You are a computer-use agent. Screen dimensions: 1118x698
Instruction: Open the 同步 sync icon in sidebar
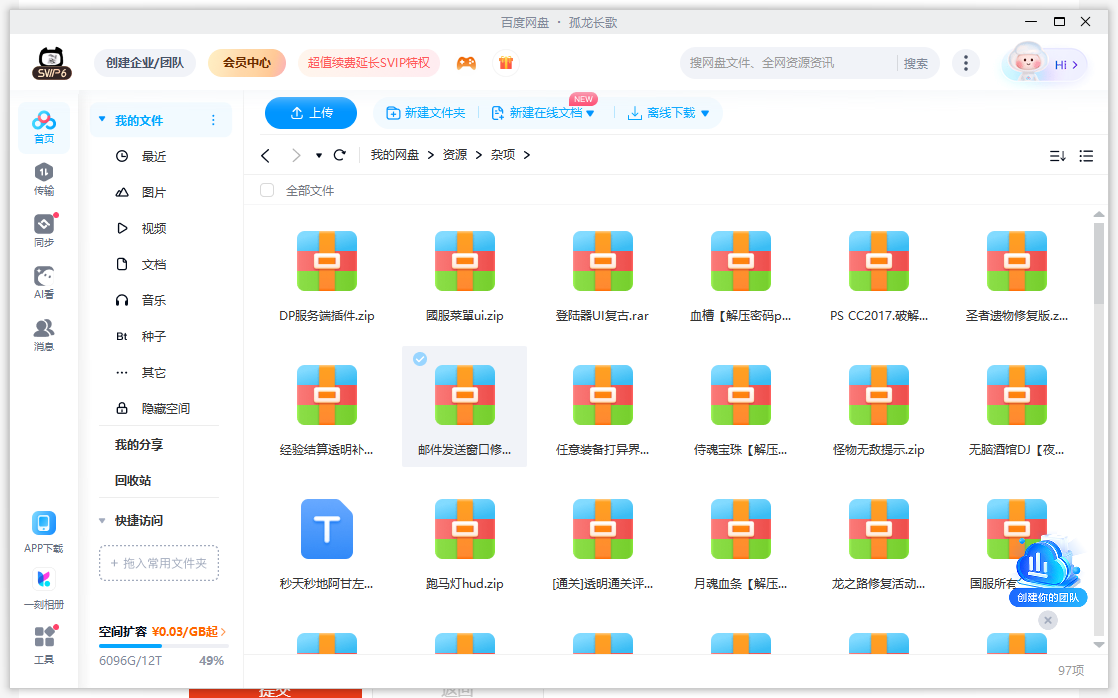[44, 230]
